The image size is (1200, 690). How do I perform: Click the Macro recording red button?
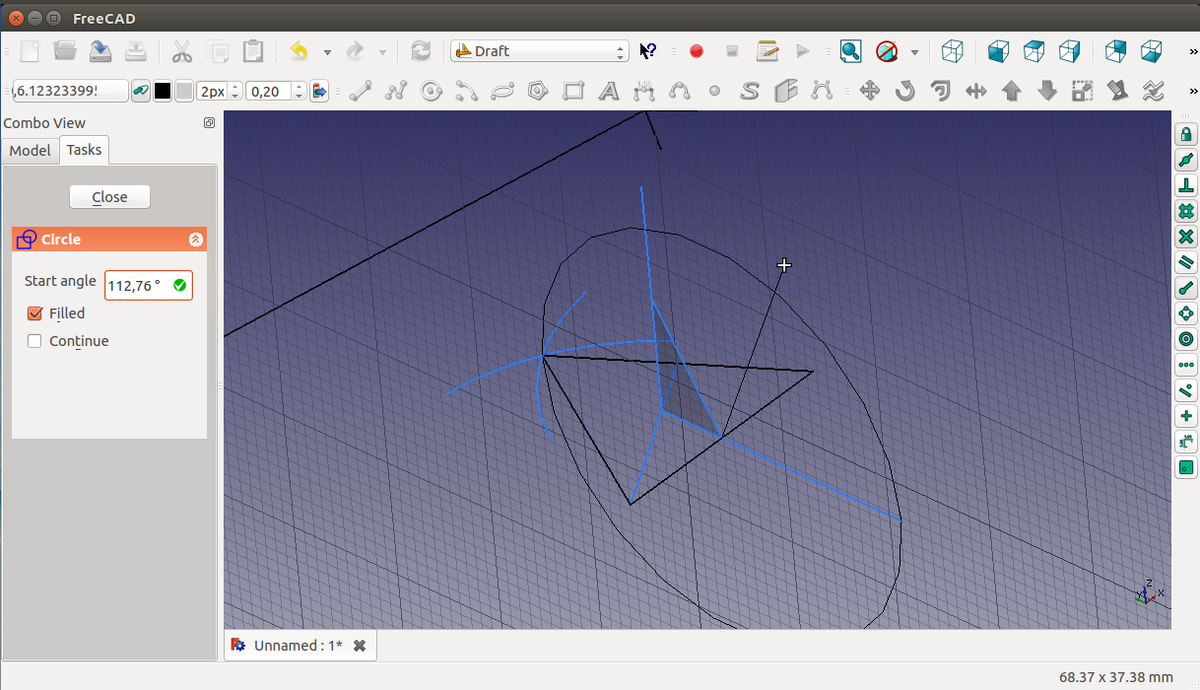pyautogui.click(x=696, y=51)
